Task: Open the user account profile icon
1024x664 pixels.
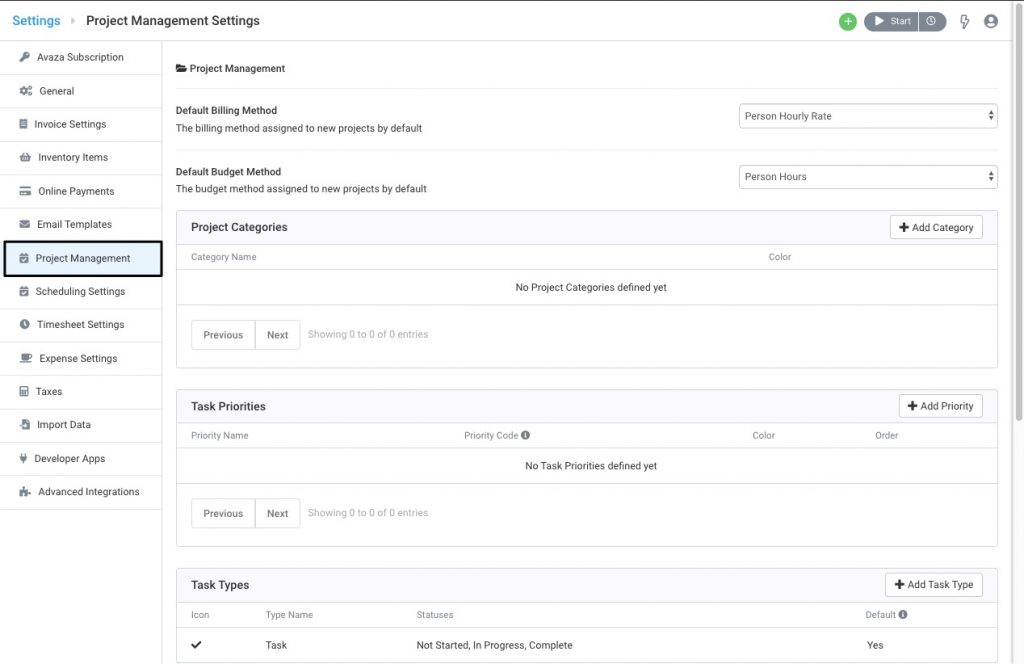Action: (x=991, y=21)
